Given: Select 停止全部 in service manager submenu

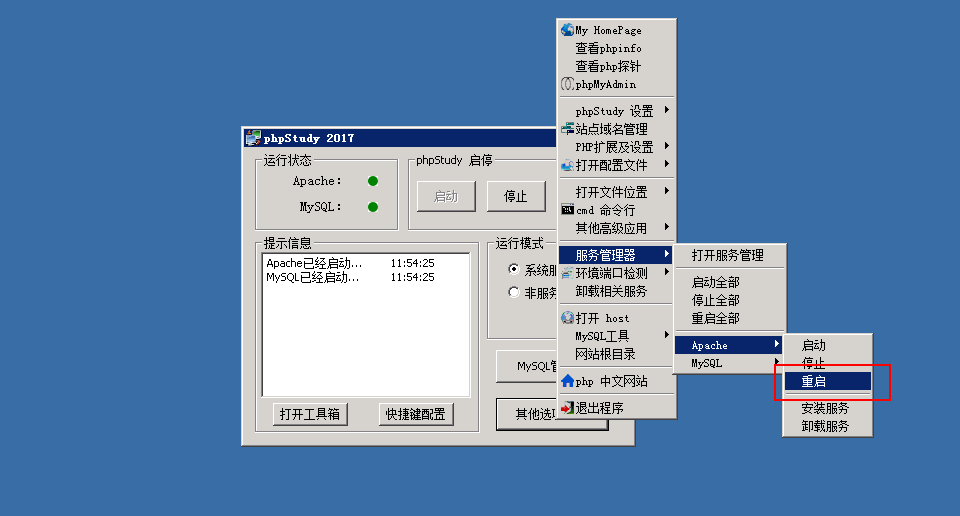Looking at the screenshot, I should pos(716,300).
